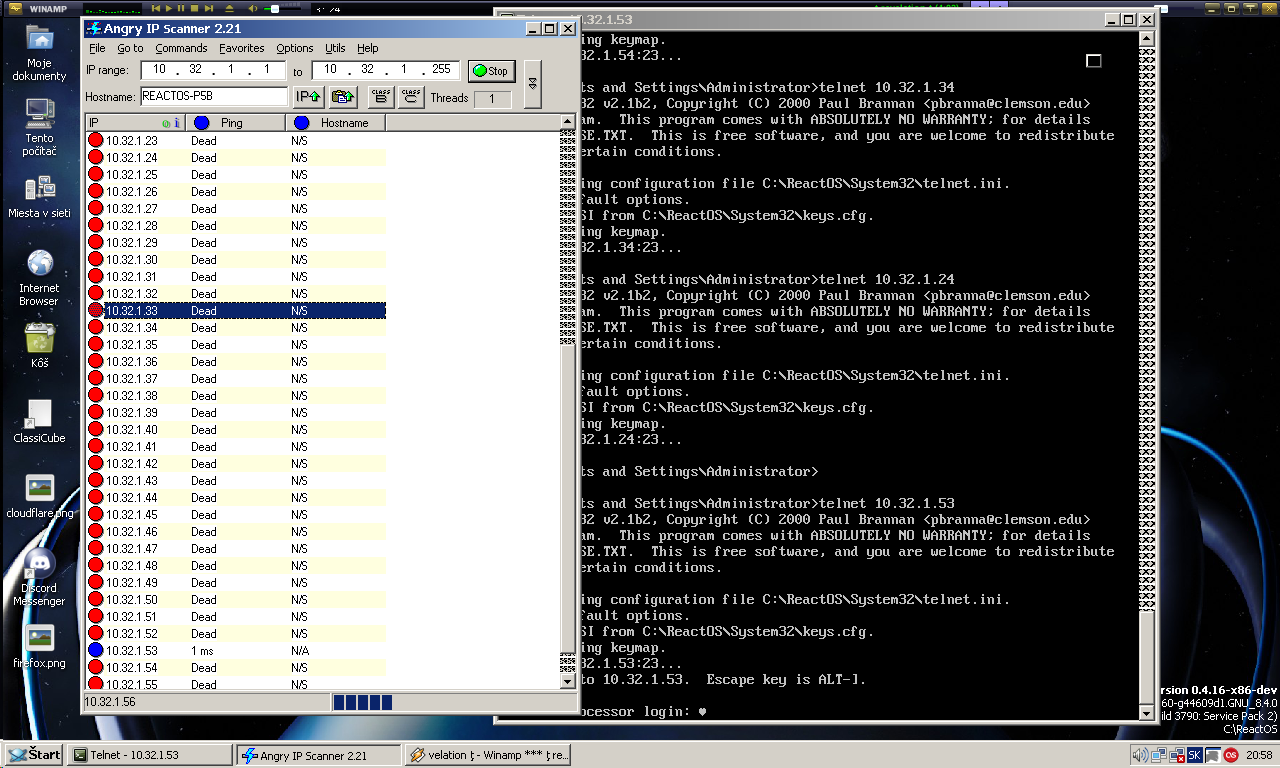Open the Favorites menu
The width and height of the screenshot is (1280, 768).
tap(242, 48)
